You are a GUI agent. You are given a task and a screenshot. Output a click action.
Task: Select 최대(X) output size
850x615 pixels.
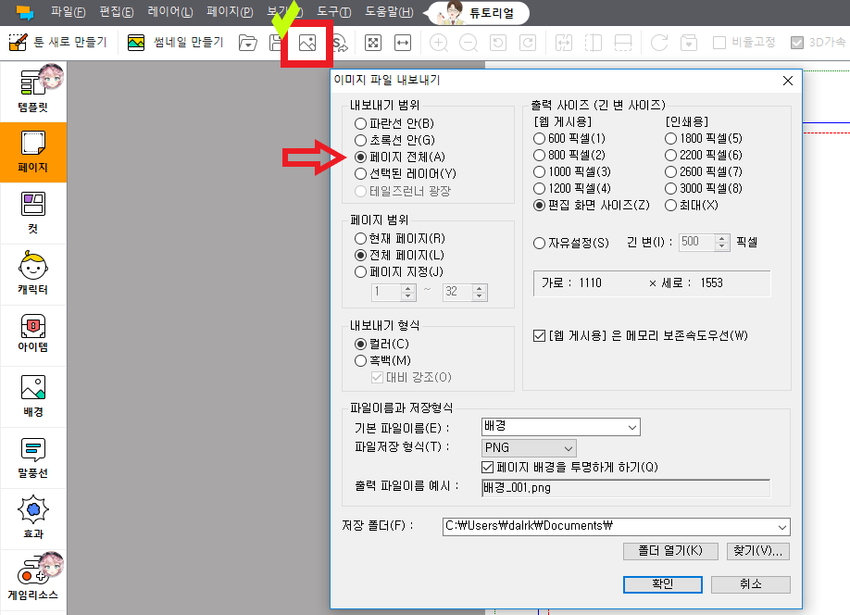pos(692,206)
